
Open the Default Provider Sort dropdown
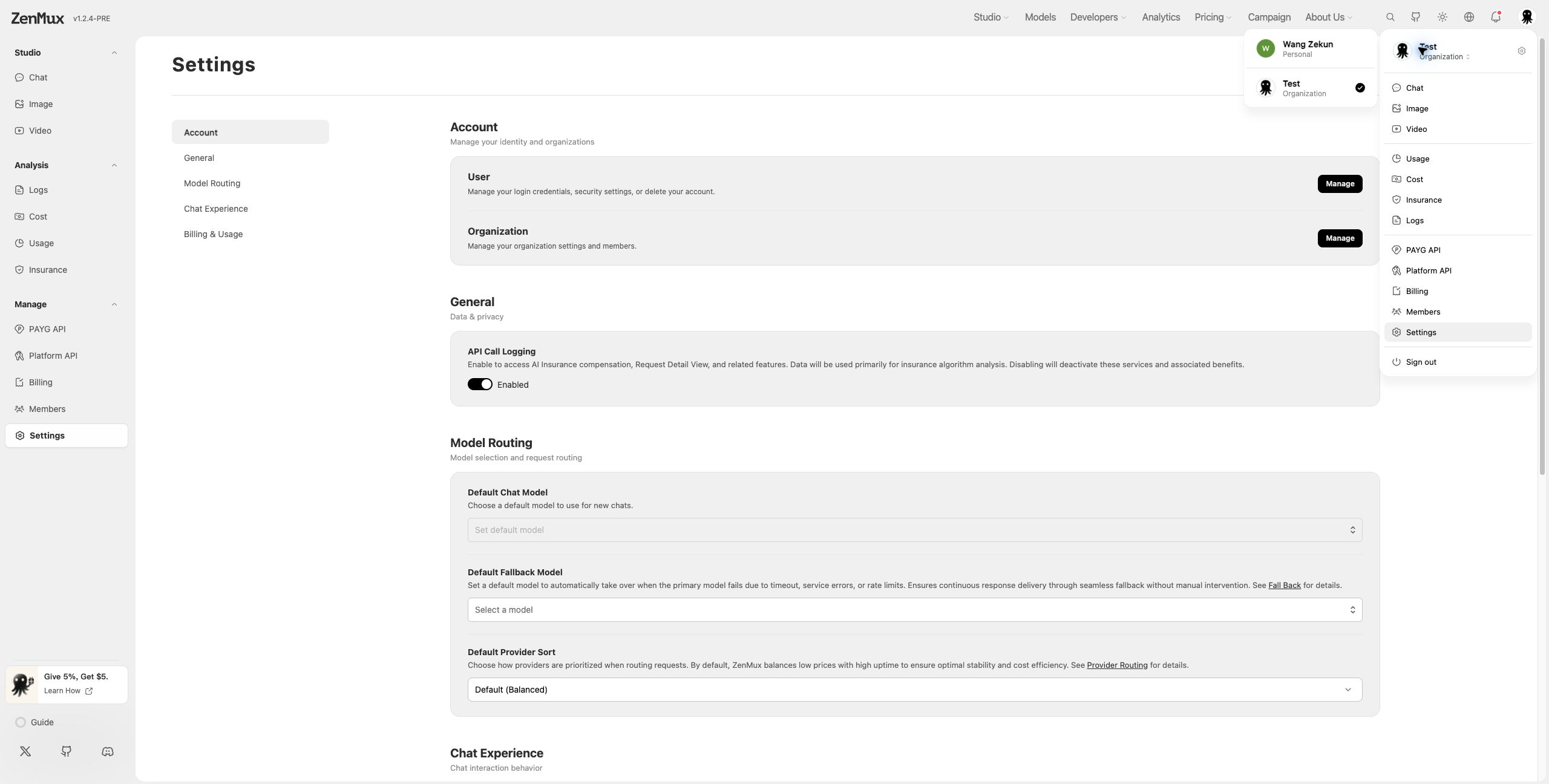pos(915,690)
